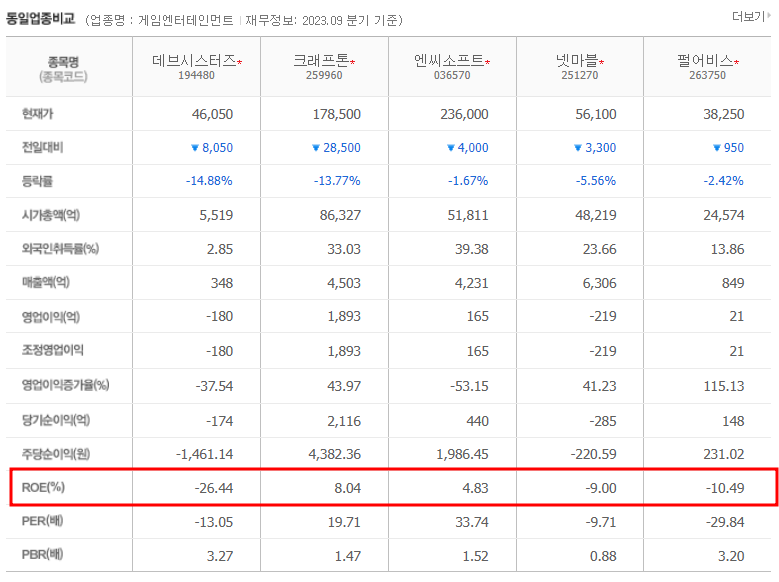This screenshot has height=582, width=779.
Task: Click the 외국인취득률(%) row label
Action: (x=60, y=249)
